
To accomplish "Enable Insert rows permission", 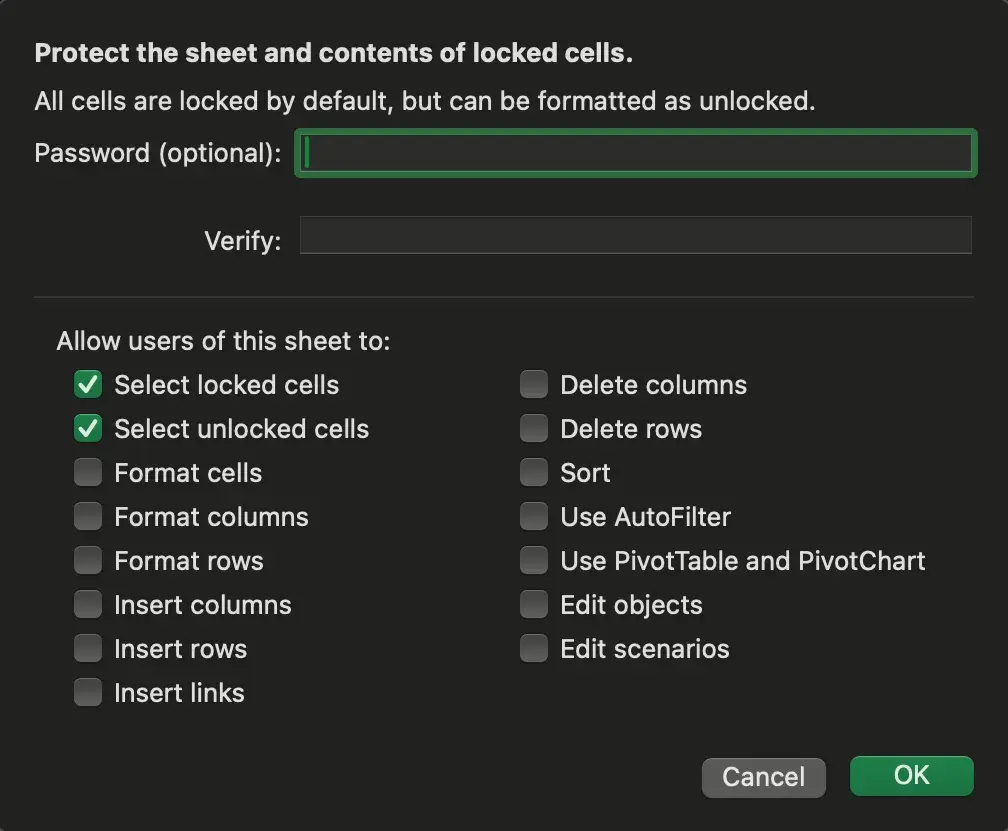I will (88, 648).
